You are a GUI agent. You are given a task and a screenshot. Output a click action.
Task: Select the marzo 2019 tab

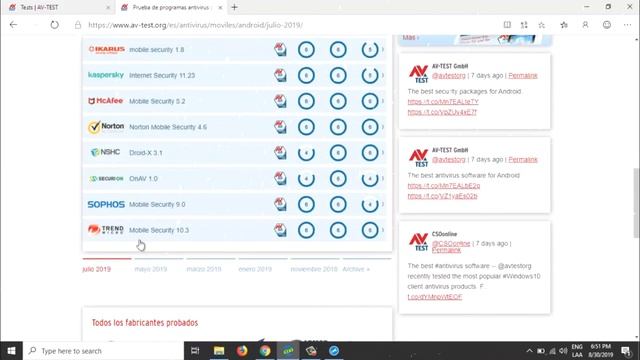[x=204, y=269]
